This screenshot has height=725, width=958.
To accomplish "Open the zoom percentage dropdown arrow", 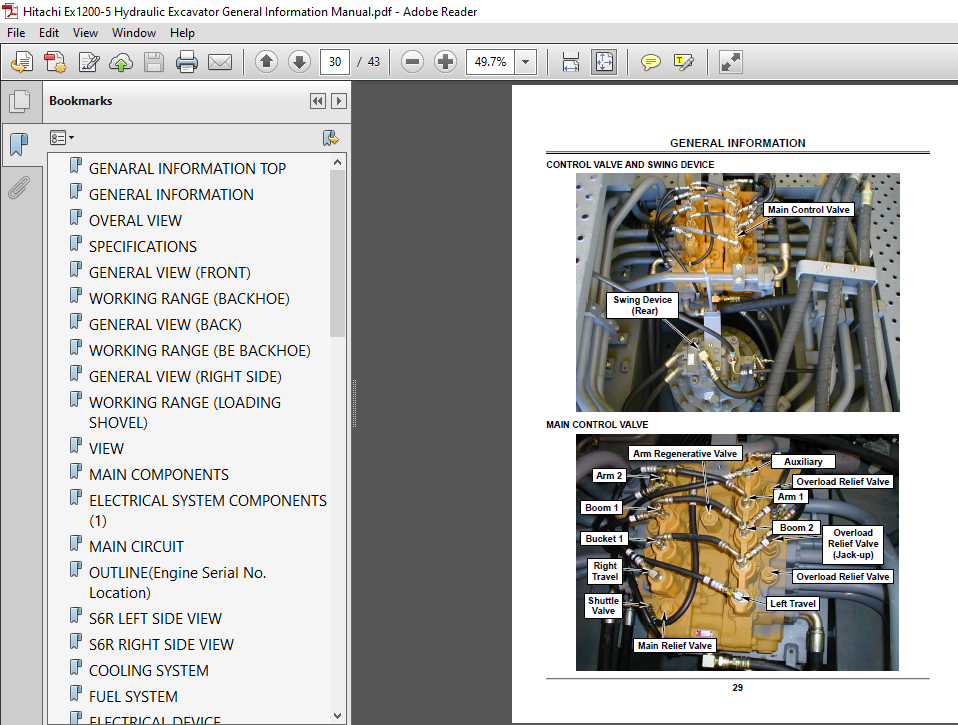I will pos(525,62).
